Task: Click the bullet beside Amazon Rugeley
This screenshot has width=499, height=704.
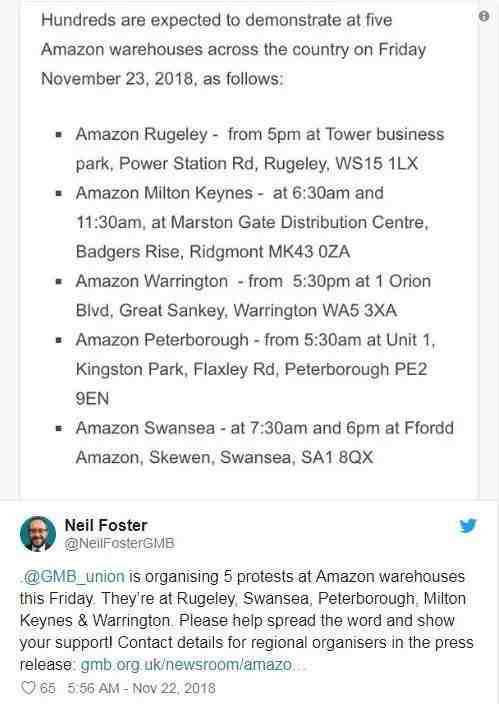Action: pos(59,134)
